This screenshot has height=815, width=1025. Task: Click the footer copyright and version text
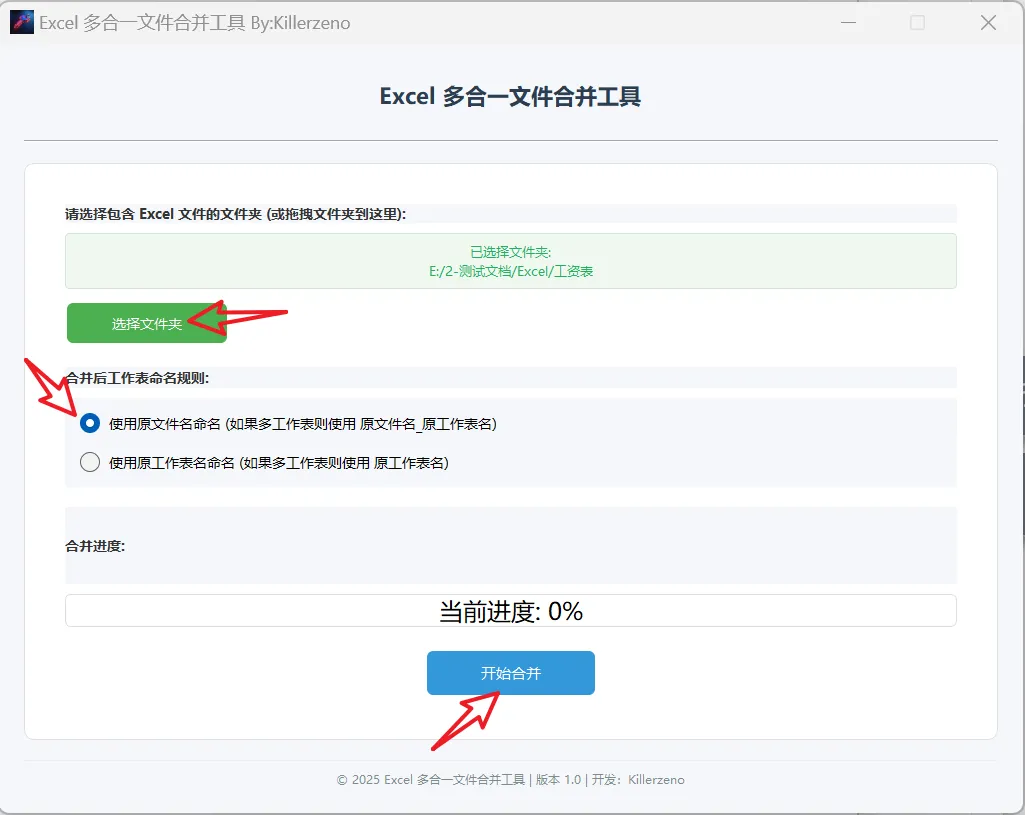pyautogui.click(x=510, y=780)
